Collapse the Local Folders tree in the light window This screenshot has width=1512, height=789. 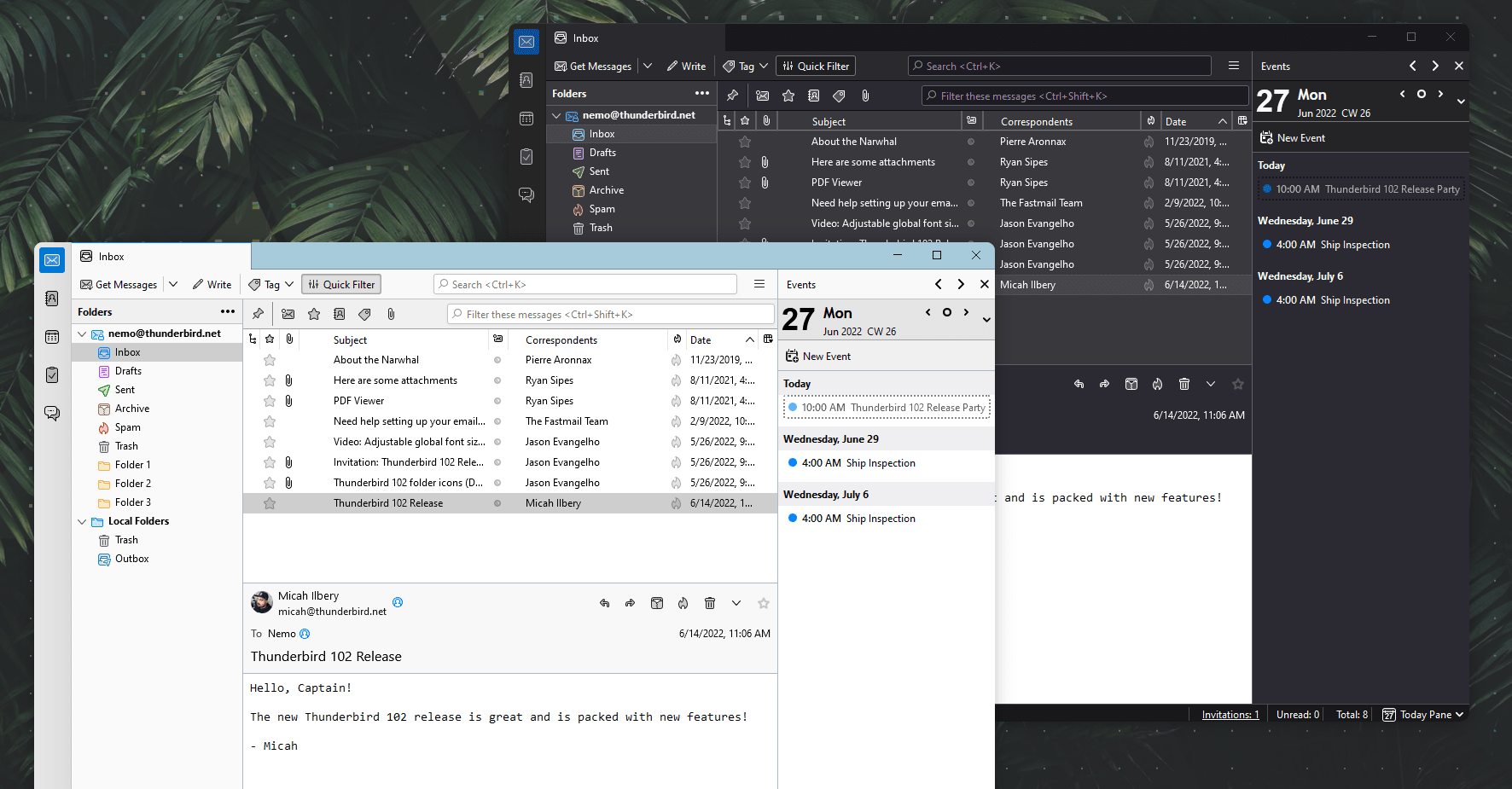click(x=82, y=521)
